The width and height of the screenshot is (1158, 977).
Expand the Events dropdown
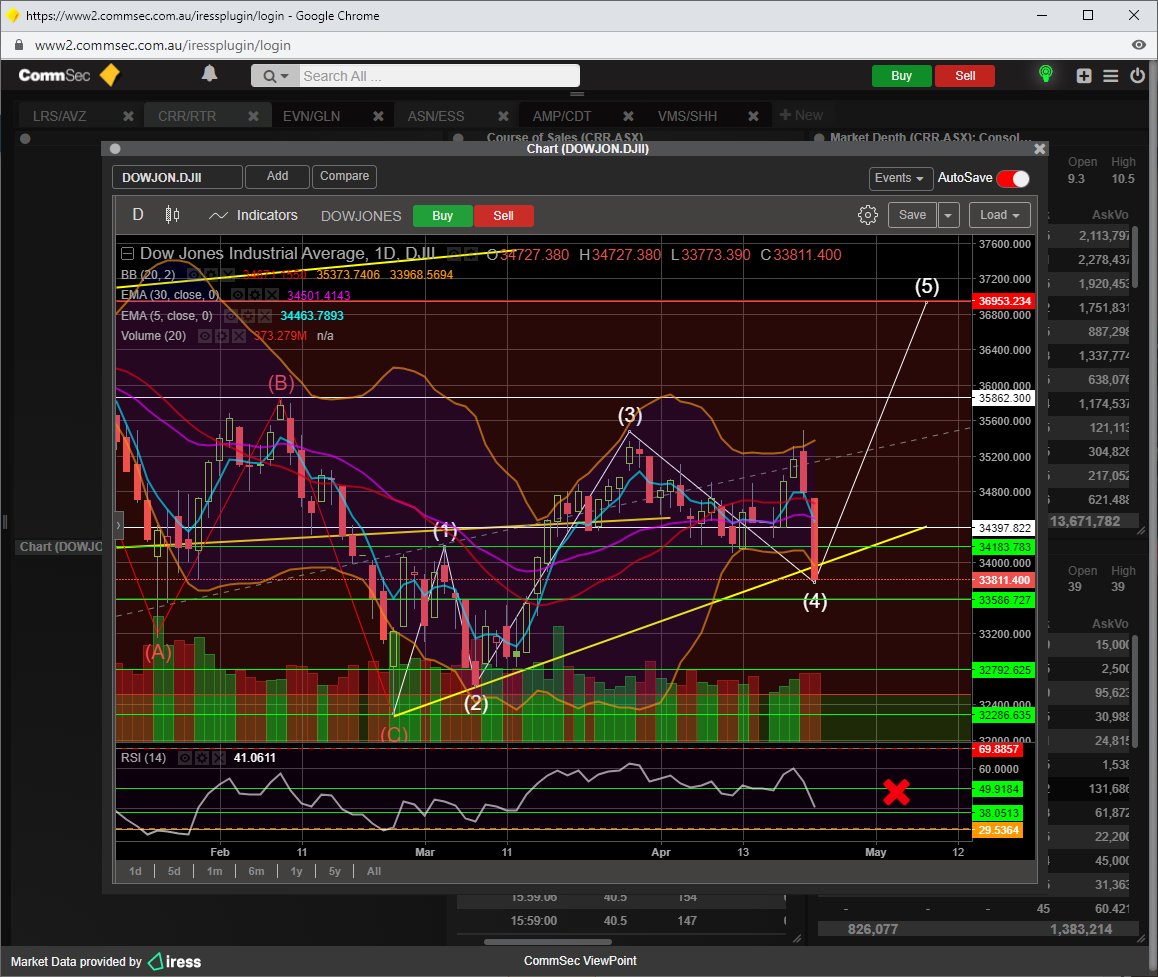900,178
